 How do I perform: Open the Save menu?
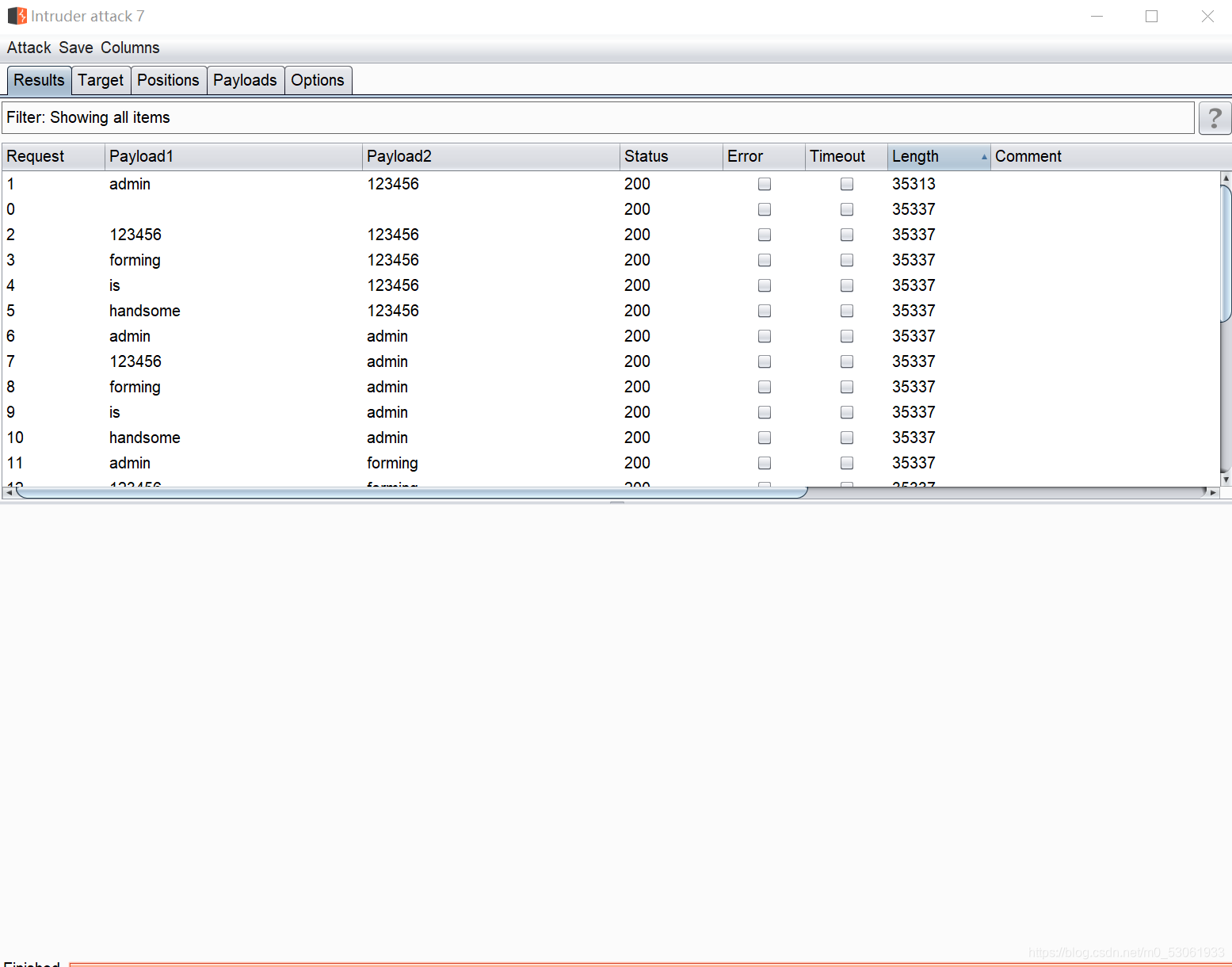tap(76, 48)
